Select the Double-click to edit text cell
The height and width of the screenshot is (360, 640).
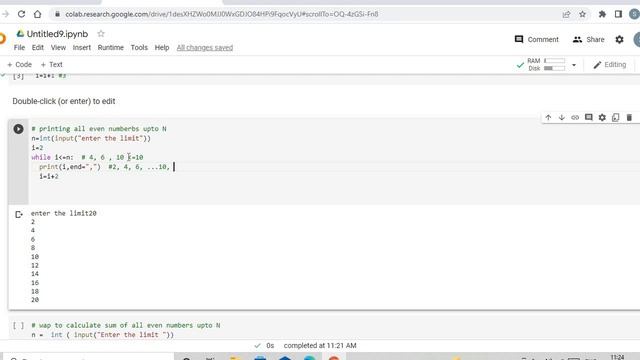pos(64,101)
